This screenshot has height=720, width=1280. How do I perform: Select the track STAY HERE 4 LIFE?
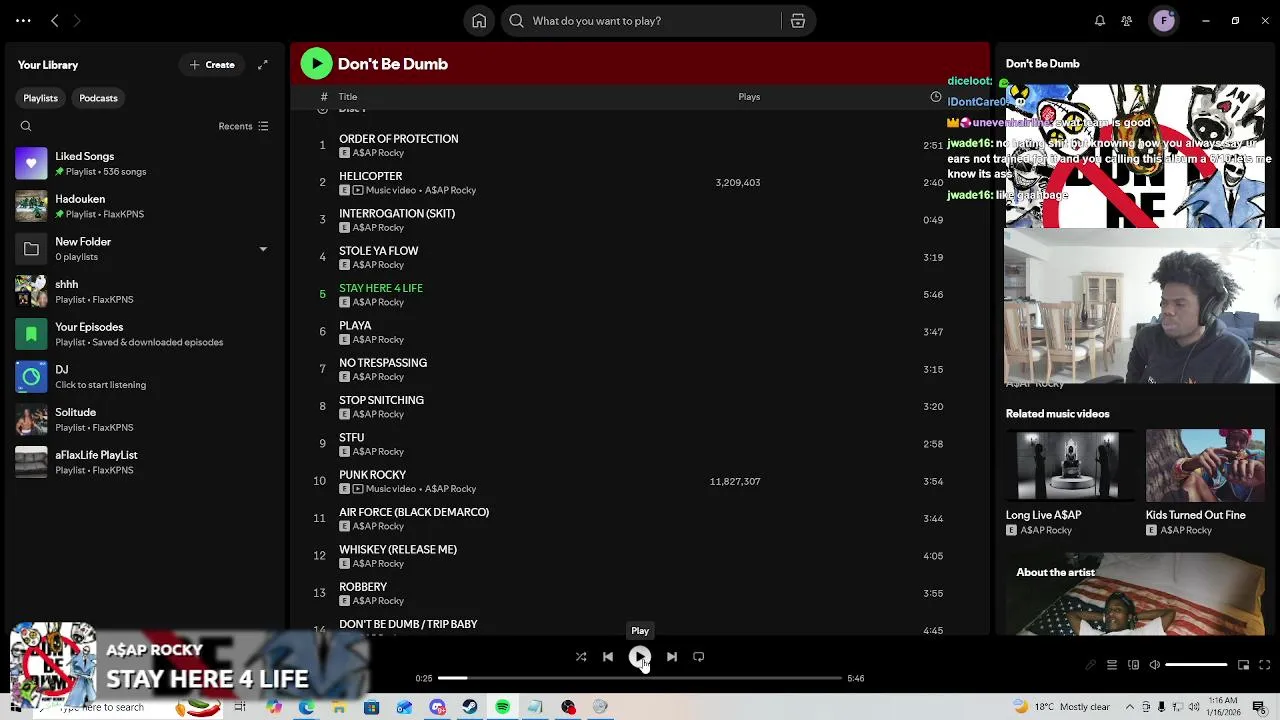click(x=381, y=288)
